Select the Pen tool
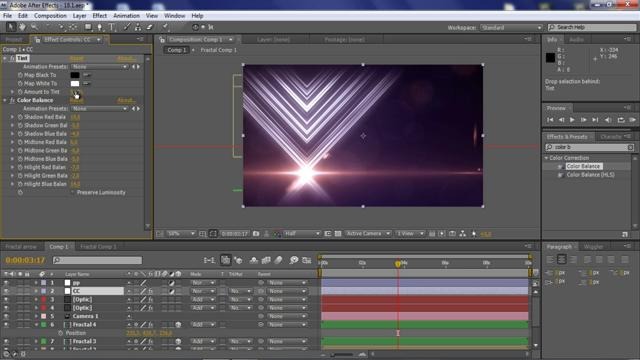The height and width of the screenshot is (360, 640). [100, 27]
